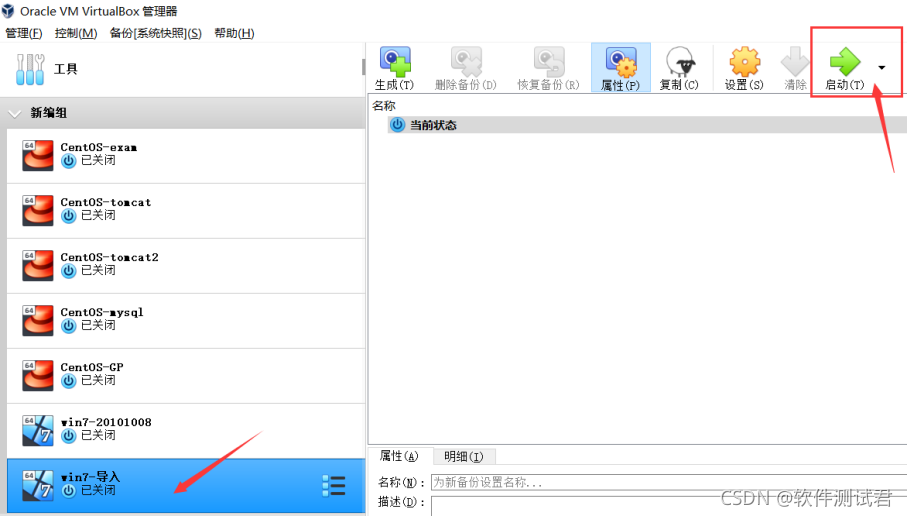Open the 帮助(H) menu
Viewport: 908px width, 516px height.
point(234,33)
